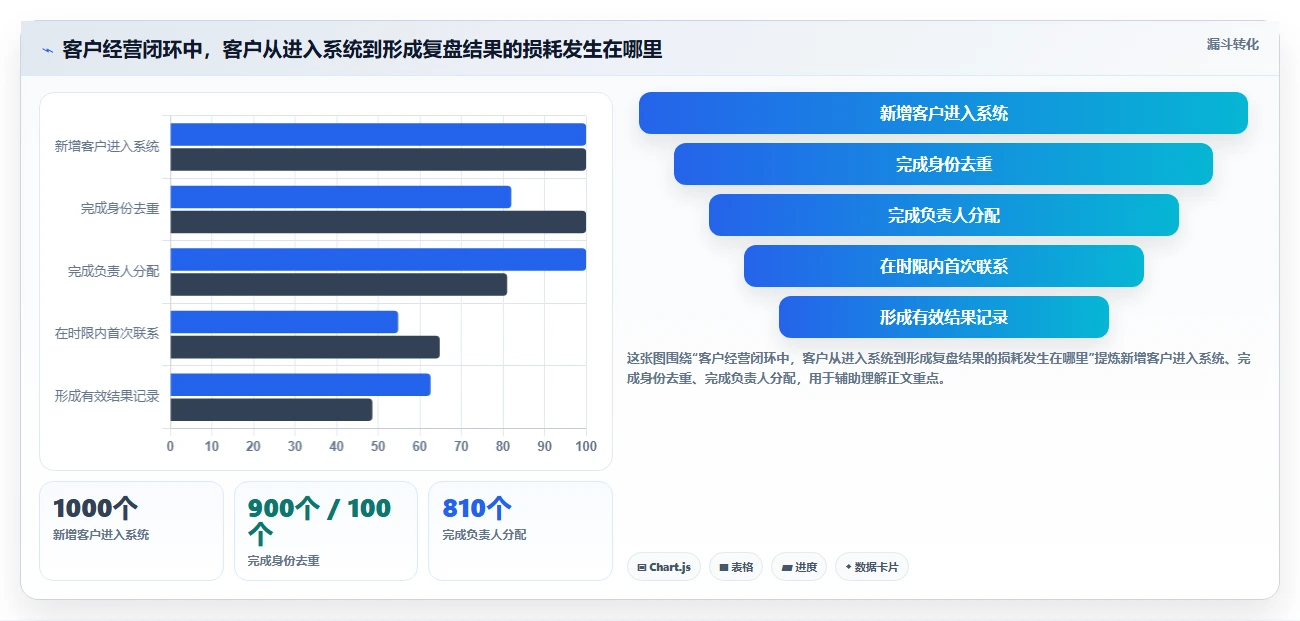Click the x-axis tick label 100
This screenshot has height=621, width=1300.
point(586,446)
